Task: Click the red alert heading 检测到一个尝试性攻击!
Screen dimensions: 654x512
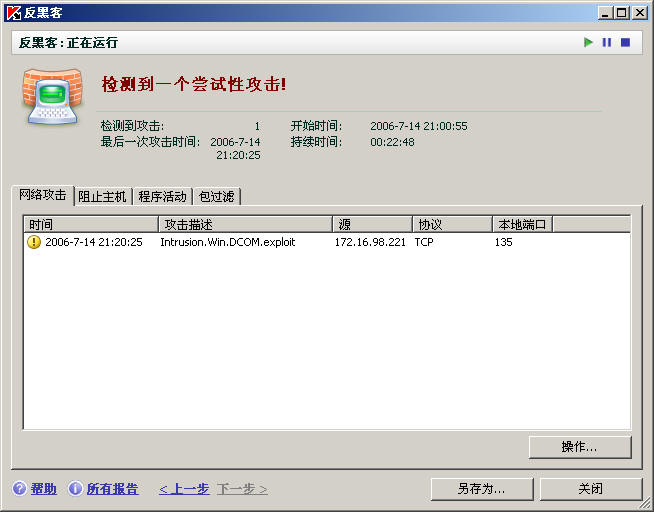Action: (x=194, y=84)
